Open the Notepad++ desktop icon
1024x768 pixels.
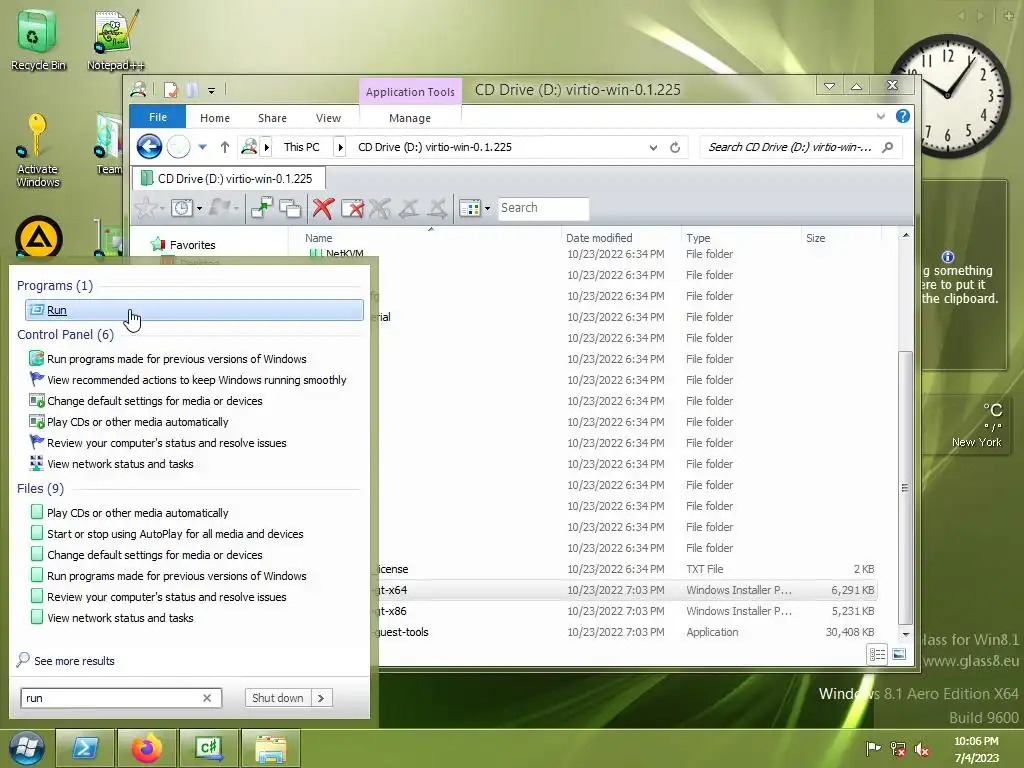[x=116, y=39]
